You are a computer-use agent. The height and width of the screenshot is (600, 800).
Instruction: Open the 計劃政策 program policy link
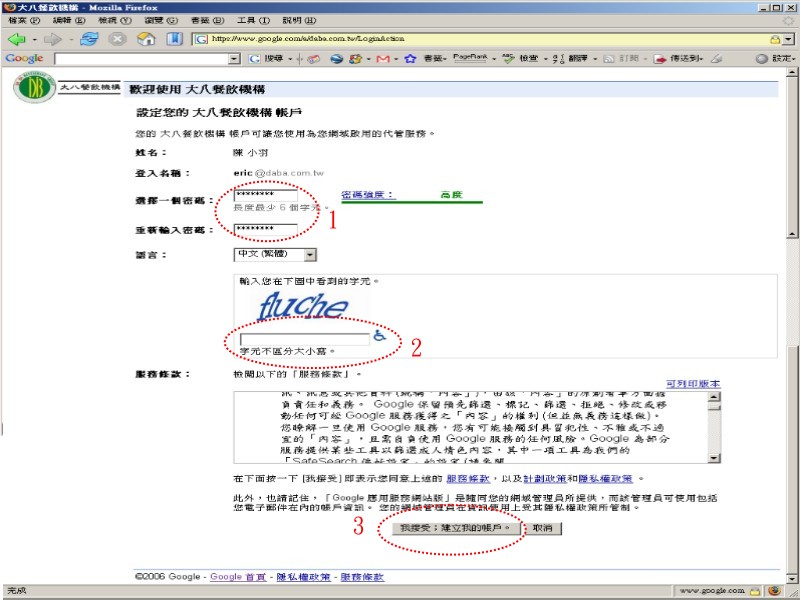point(544,479)
